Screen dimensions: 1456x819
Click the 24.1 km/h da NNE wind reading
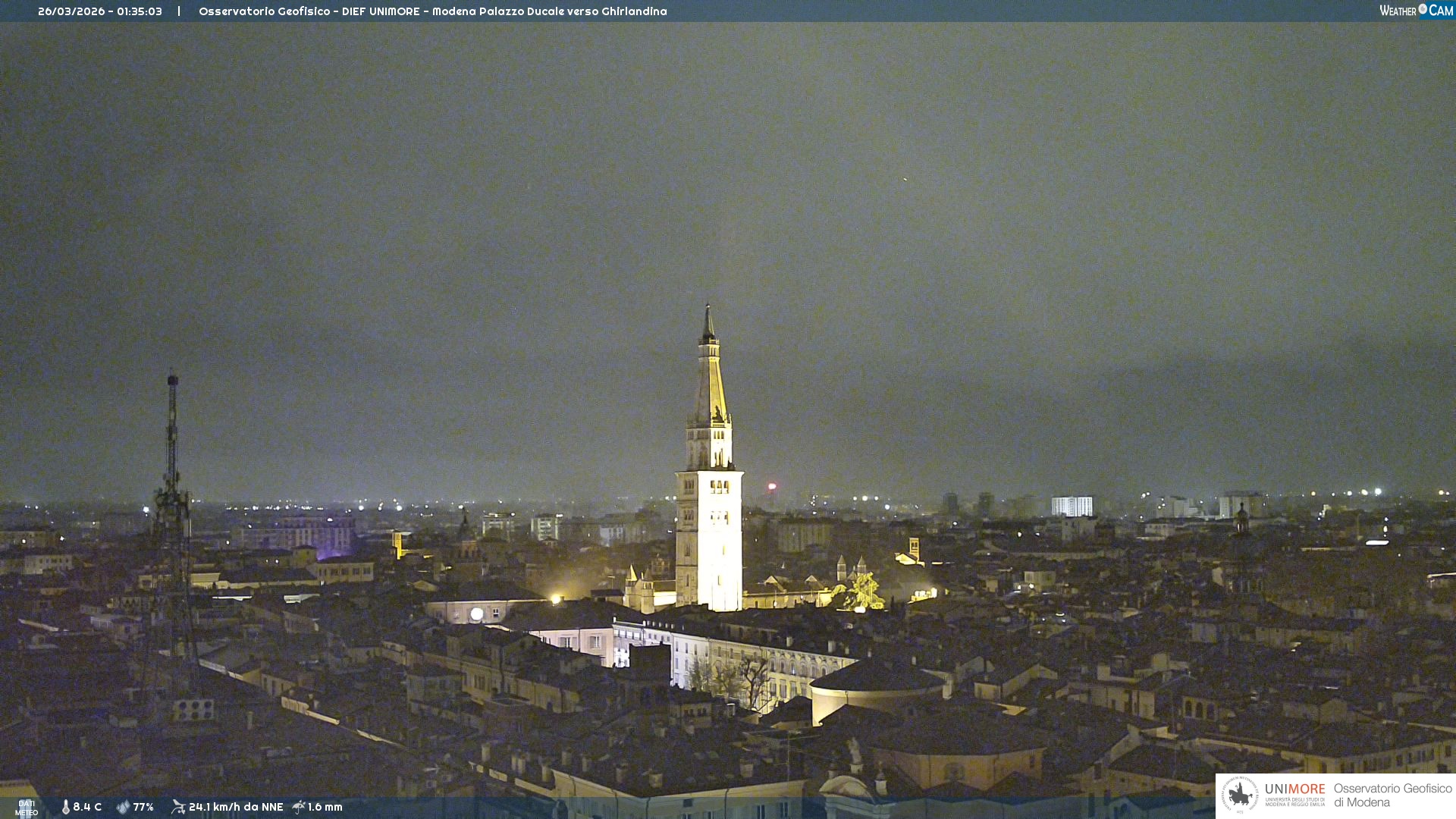tap(236, 808)
